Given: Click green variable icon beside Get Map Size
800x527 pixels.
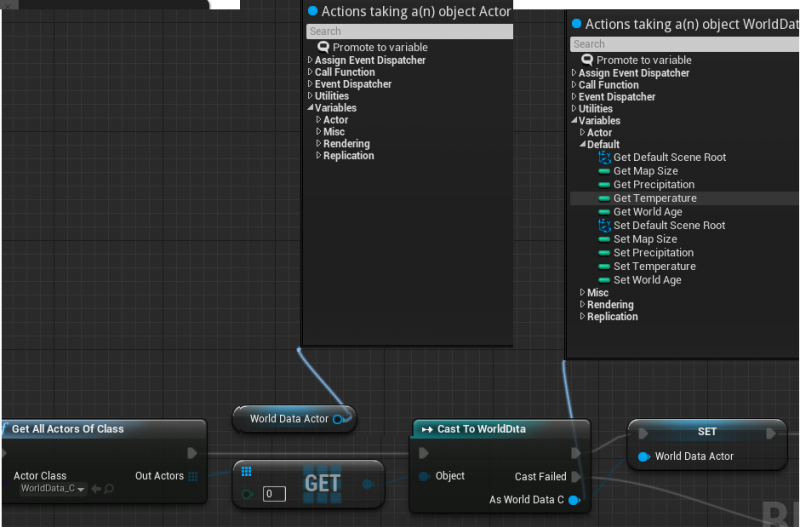Looking at the screenshot, I should 604,171.
